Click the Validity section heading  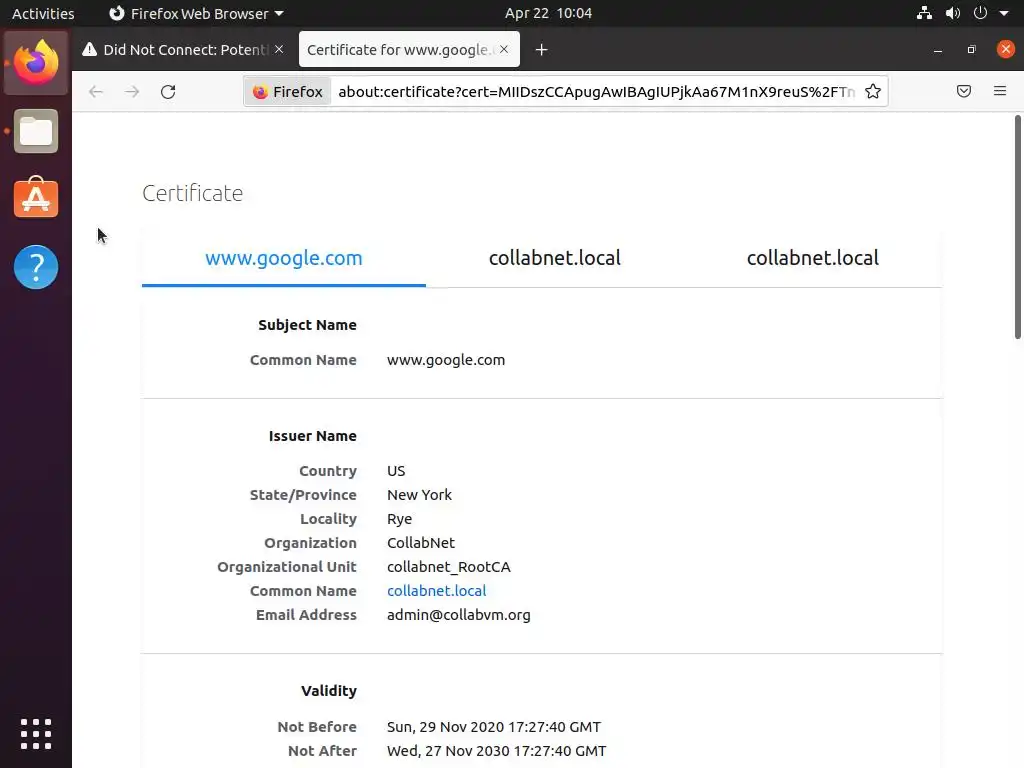pos(328,691)
